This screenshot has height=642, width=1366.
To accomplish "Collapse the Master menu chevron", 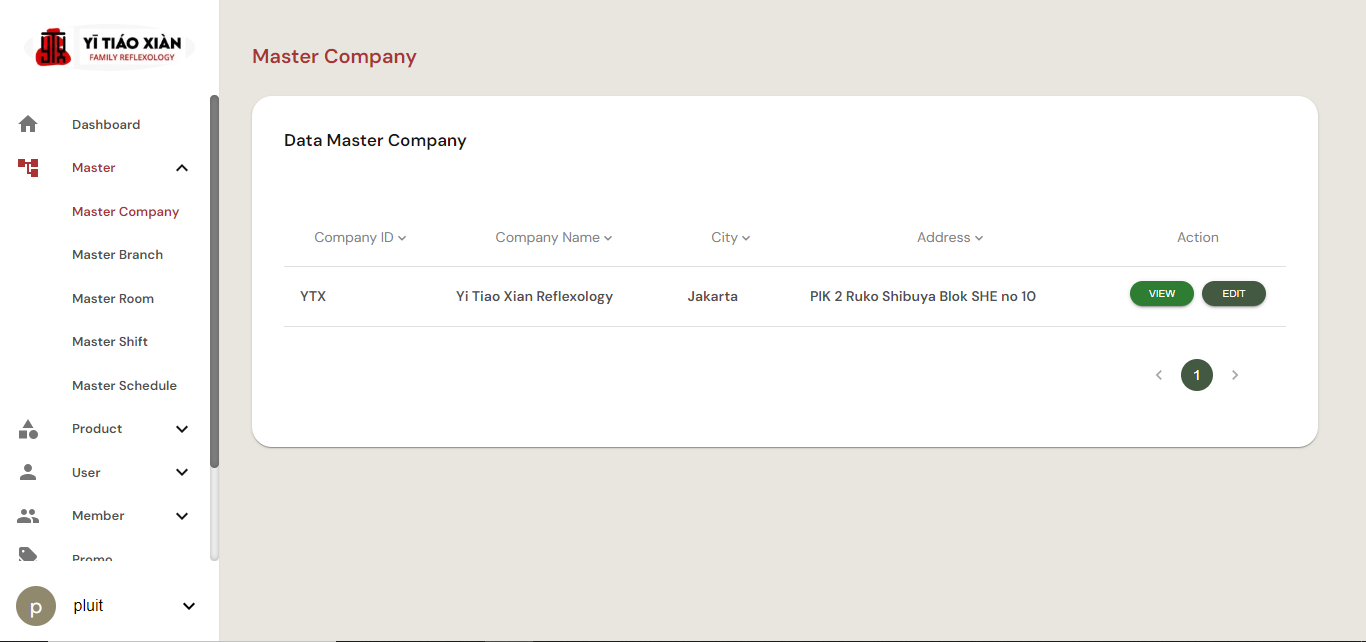I will tap(182, 168).
